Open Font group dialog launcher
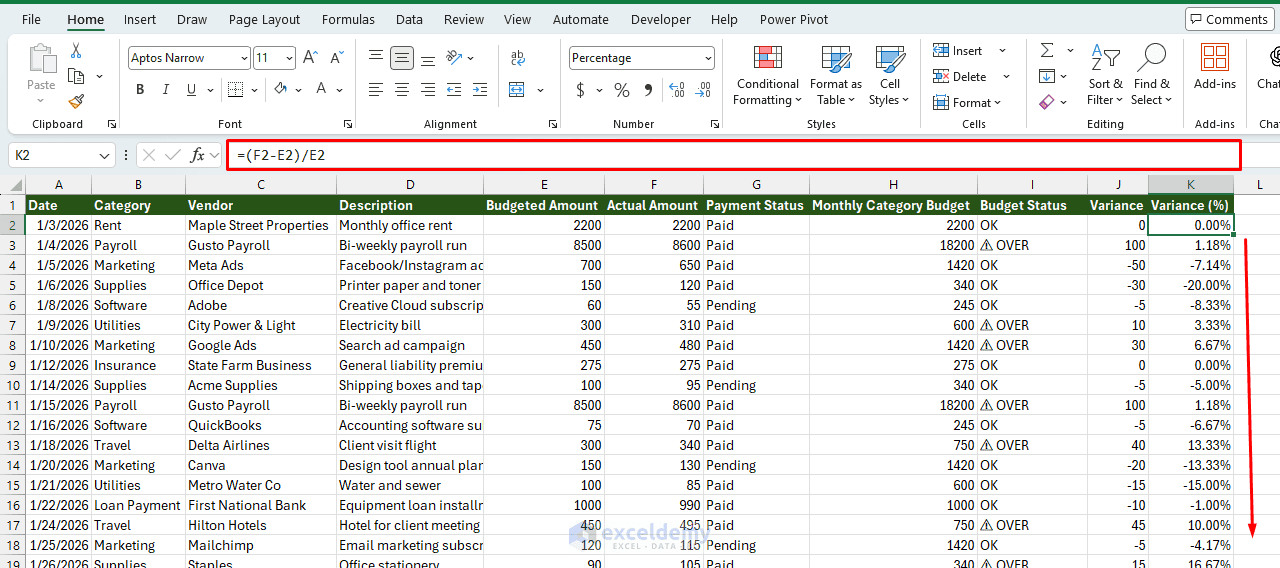Viewport: 1280px width, 568px height. click(x=348, y=124)
